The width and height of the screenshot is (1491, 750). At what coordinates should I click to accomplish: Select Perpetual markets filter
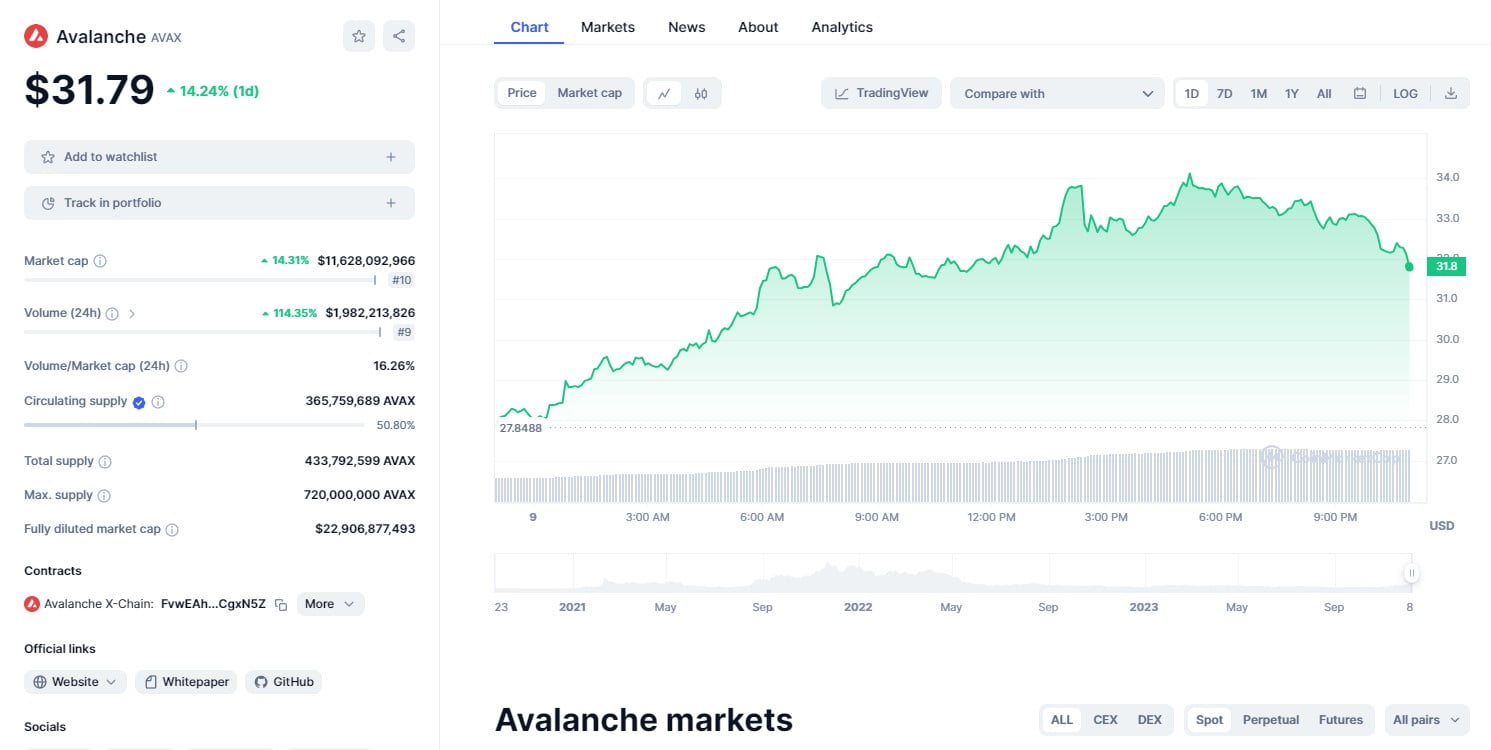(x=1270, y=720)
